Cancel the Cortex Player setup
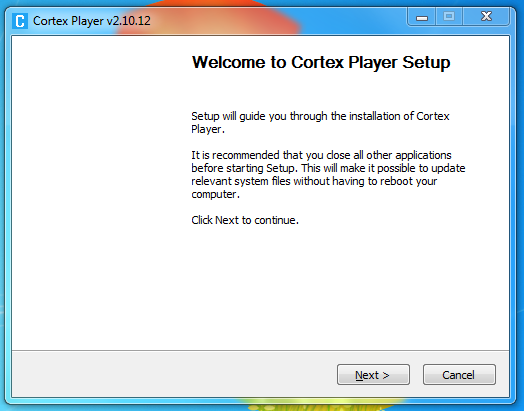Screen dimensions: 524x411 tap(459, 375)
